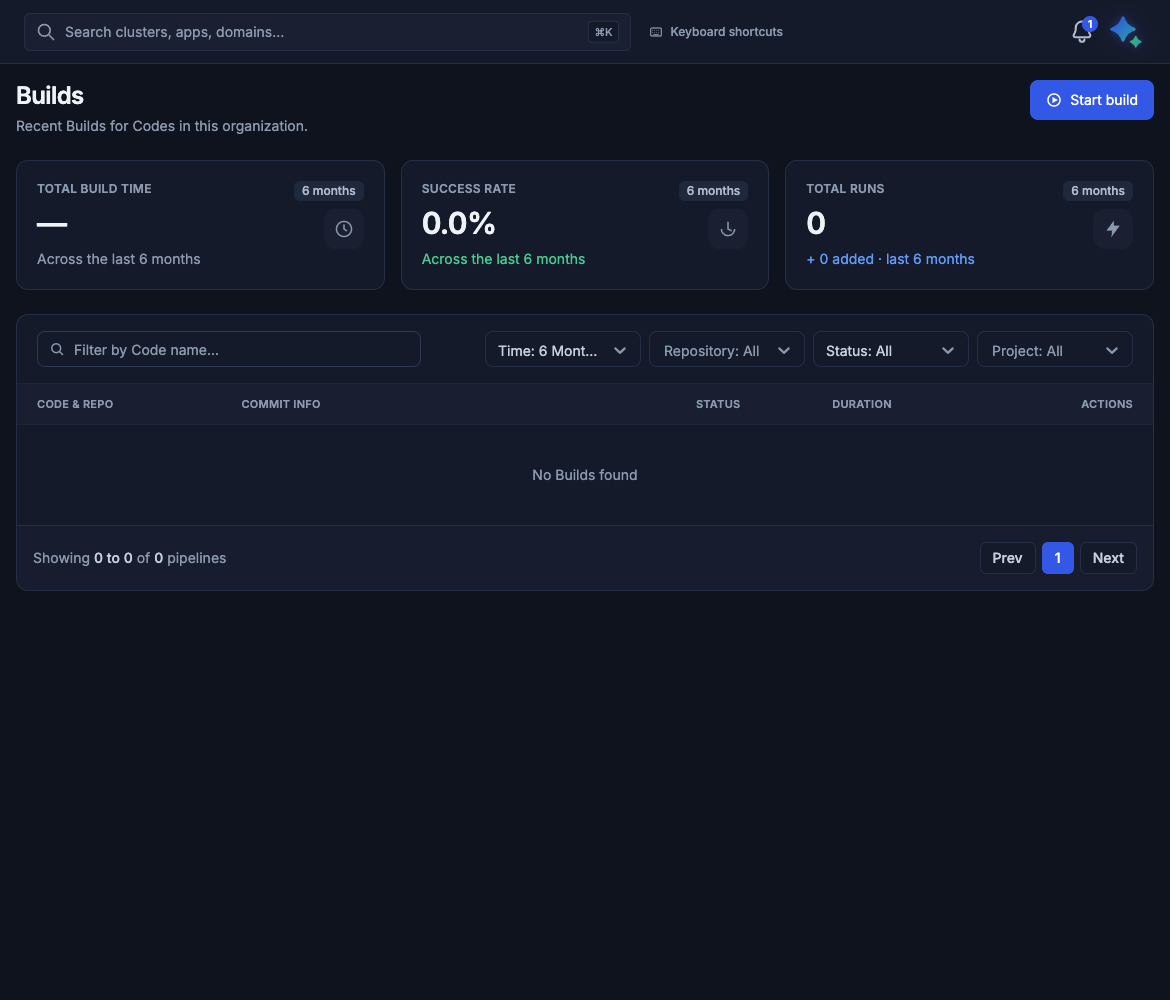
Task: Click the Showing 0 to 0 of 0 pipelines text
Action: click(130, 558)
